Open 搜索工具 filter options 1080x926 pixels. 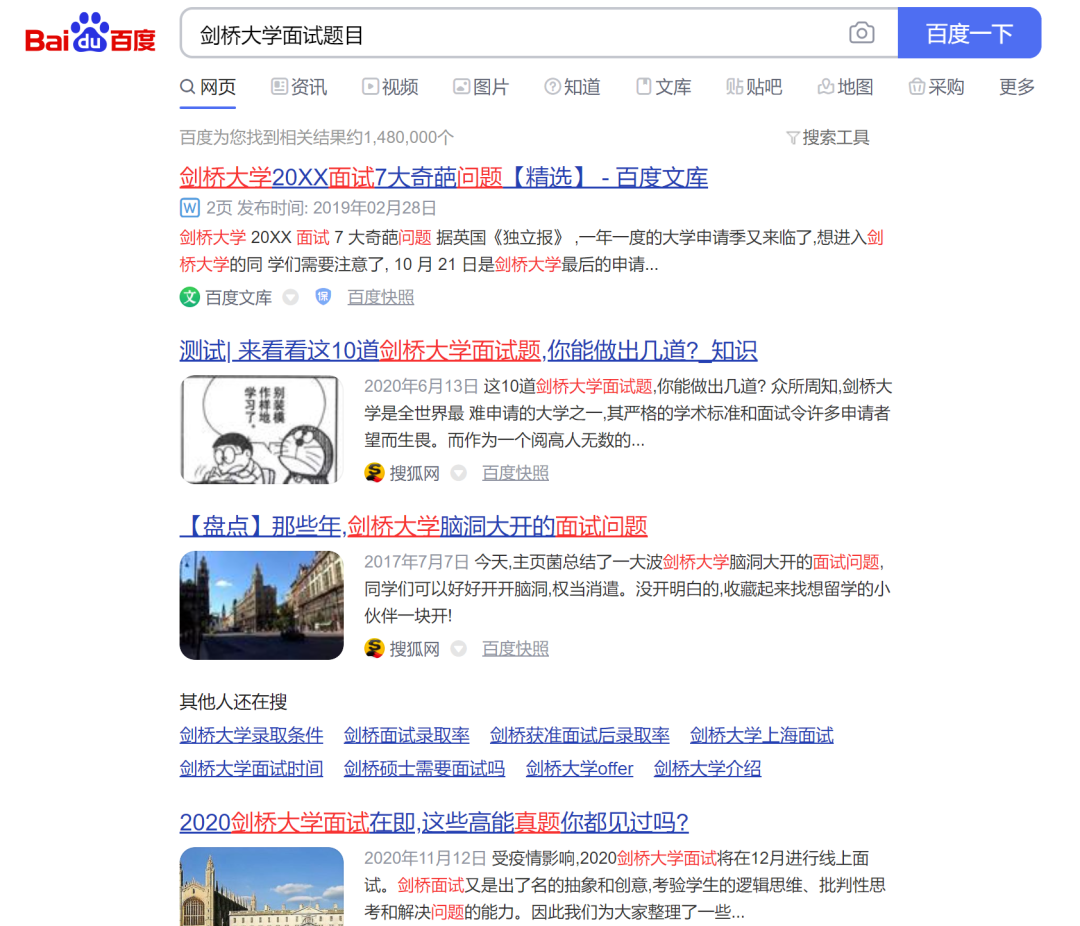(828, 138)
